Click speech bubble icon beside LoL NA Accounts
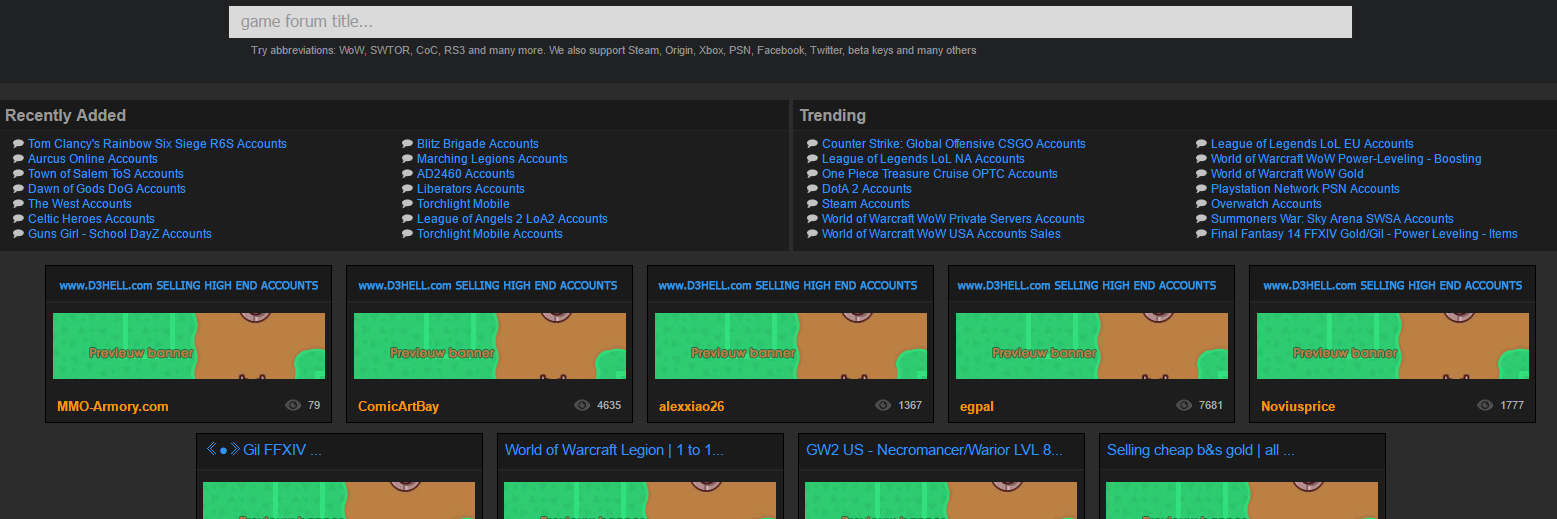 coord(813,159)
